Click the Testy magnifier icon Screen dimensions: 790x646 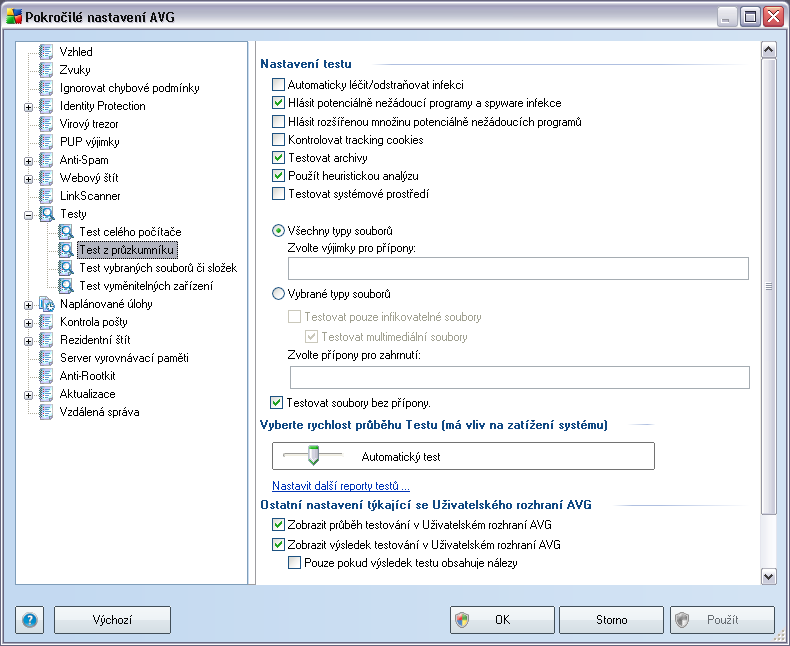46,214
